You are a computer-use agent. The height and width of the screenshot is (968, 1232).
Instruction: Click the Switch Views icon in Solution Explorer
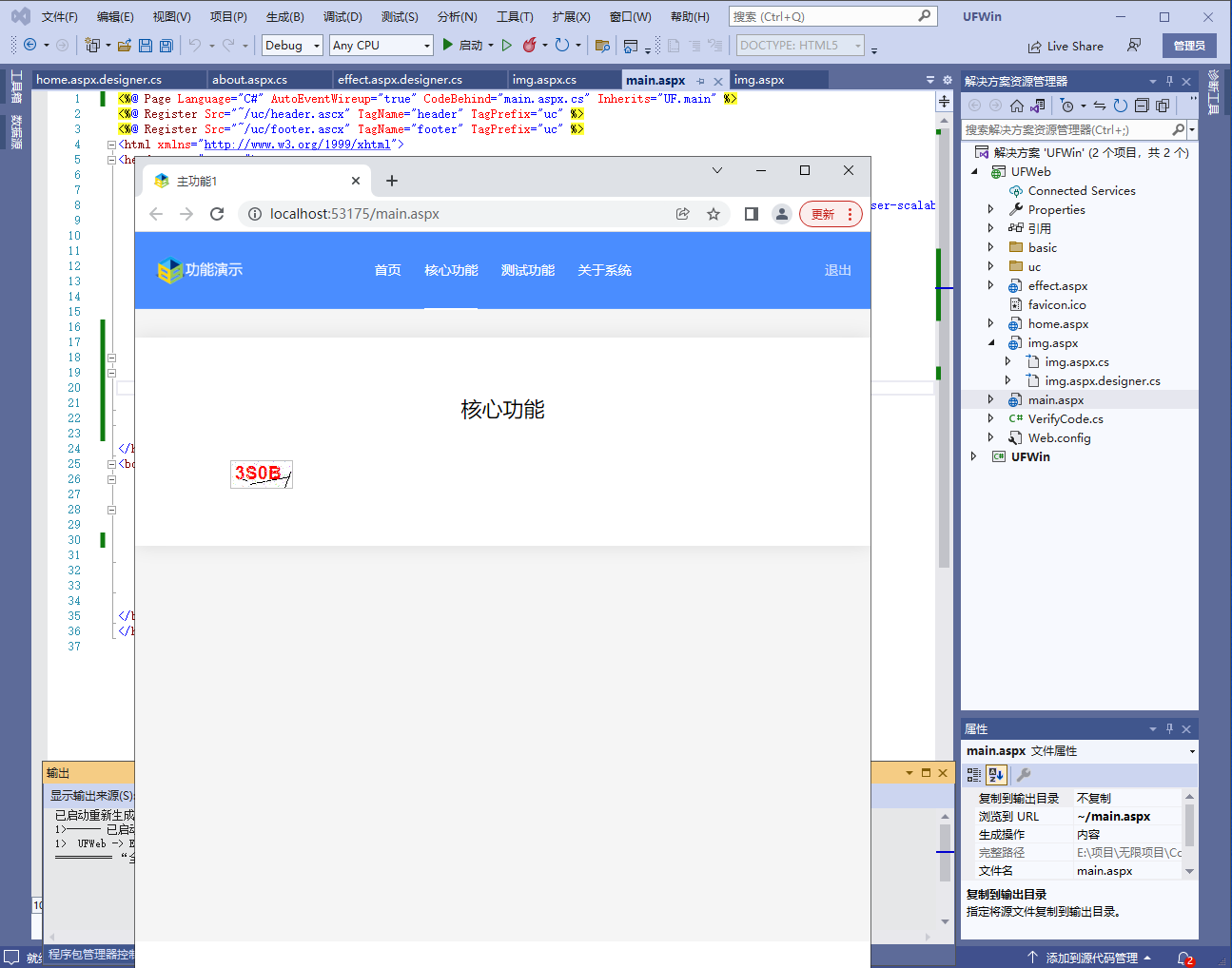tap(1038, 106)
